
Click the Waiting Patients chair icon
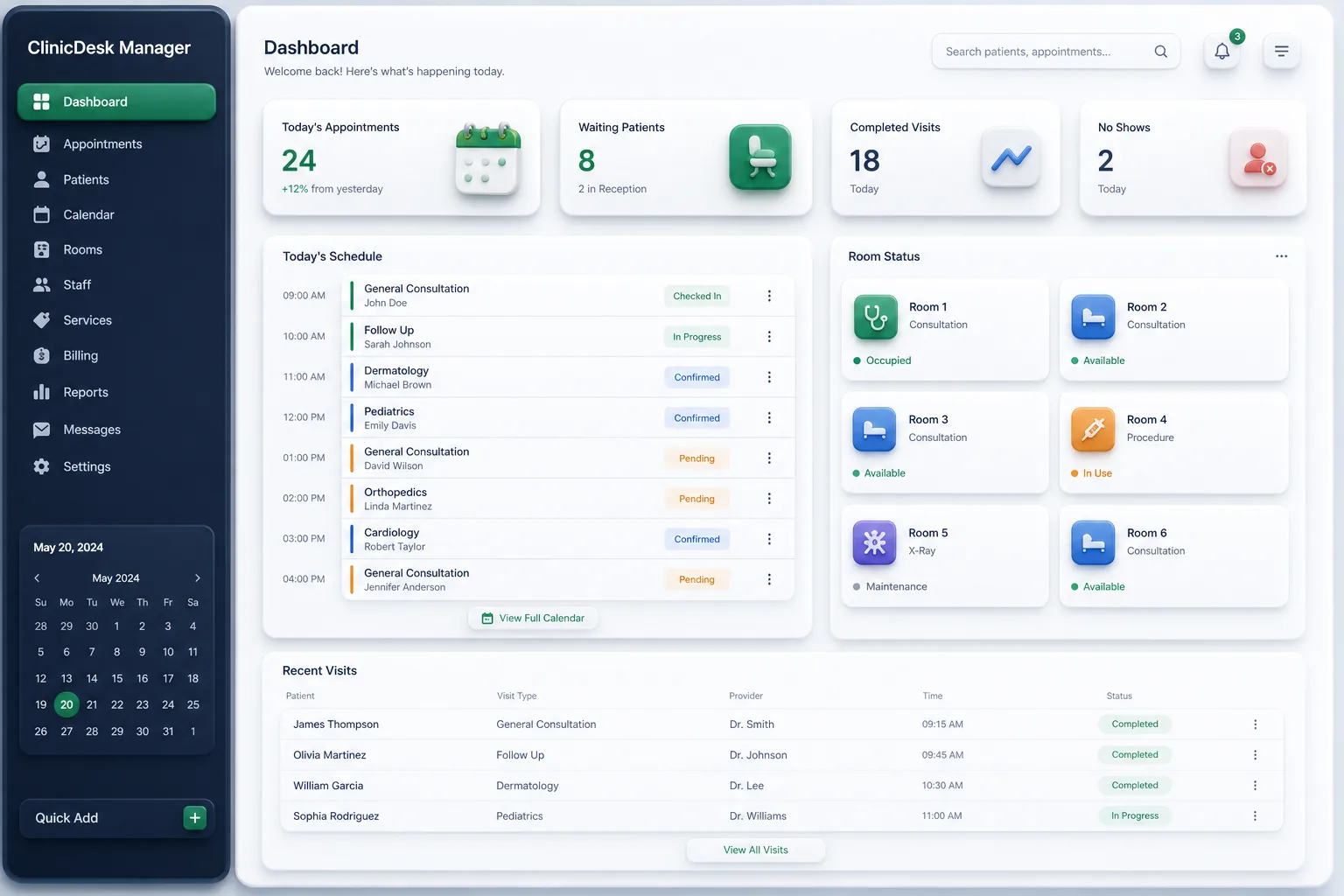(x=759, y=157)
